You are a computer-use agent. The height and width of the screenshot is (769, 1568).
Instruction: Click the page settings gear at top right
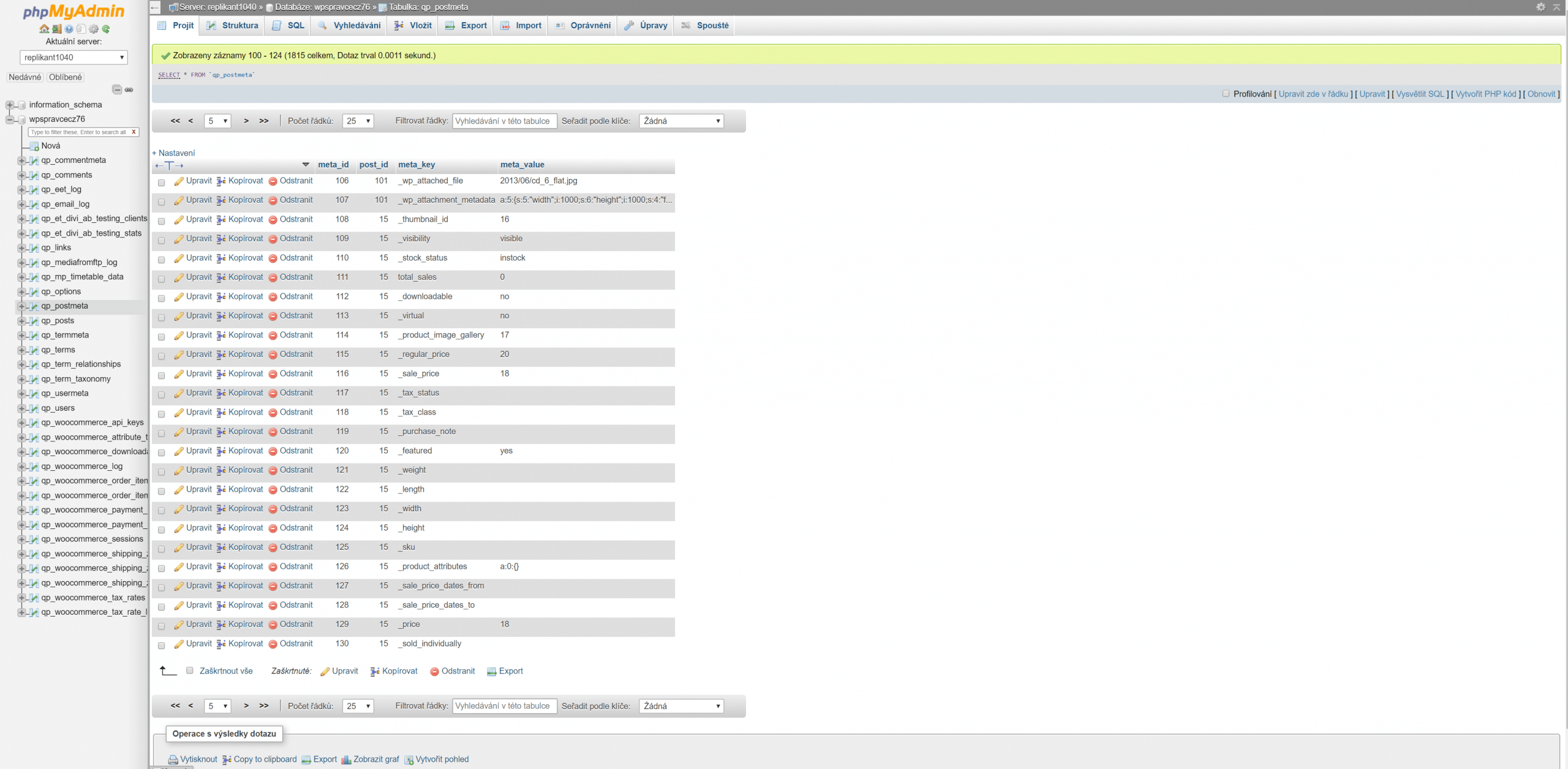coord(1540,7)
